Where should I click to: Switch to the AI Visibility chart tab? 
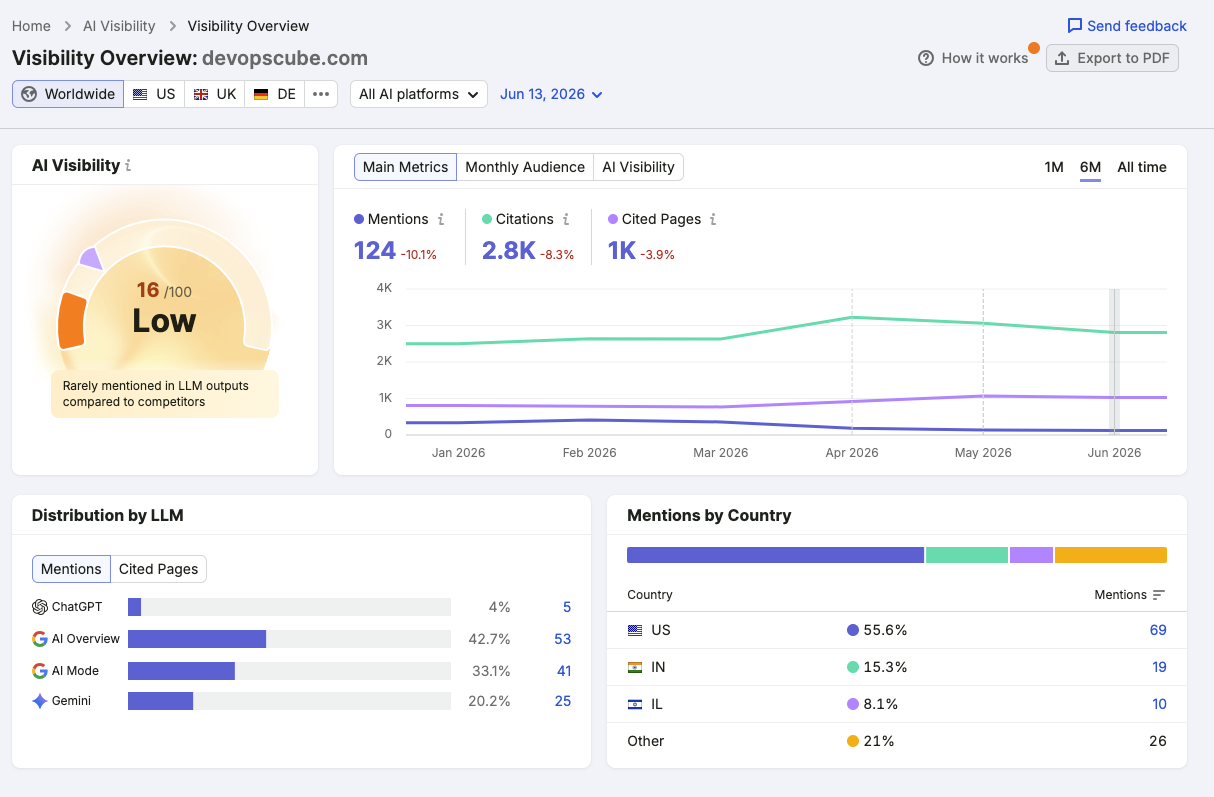pos(638,167)
